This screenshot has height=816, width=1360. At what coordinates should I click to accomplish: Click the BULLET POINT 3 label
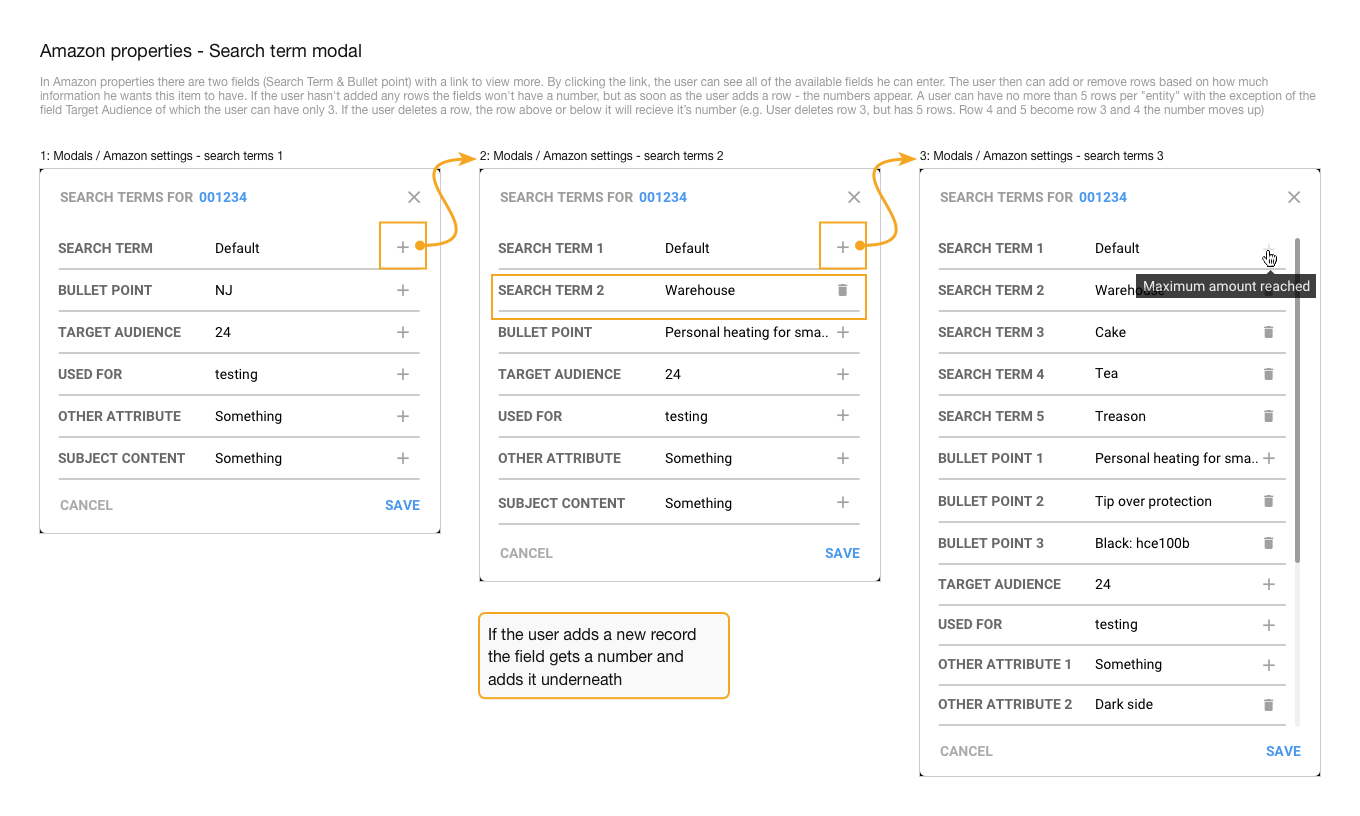pyautogui.click(x=991, y=543)
